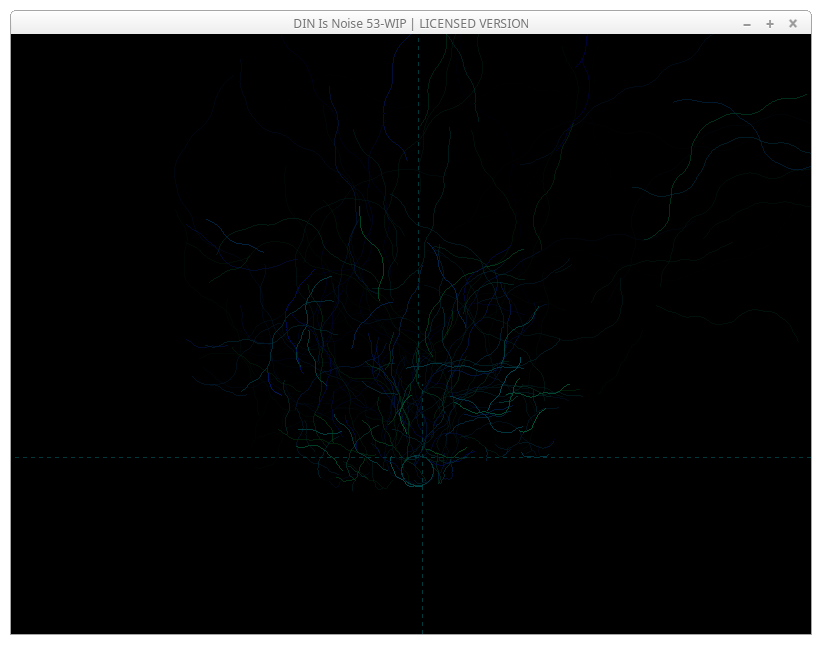Screen dimensions: 822x645
Task: Maximize the DIN Is Noise window
Action: click(770, 23)
